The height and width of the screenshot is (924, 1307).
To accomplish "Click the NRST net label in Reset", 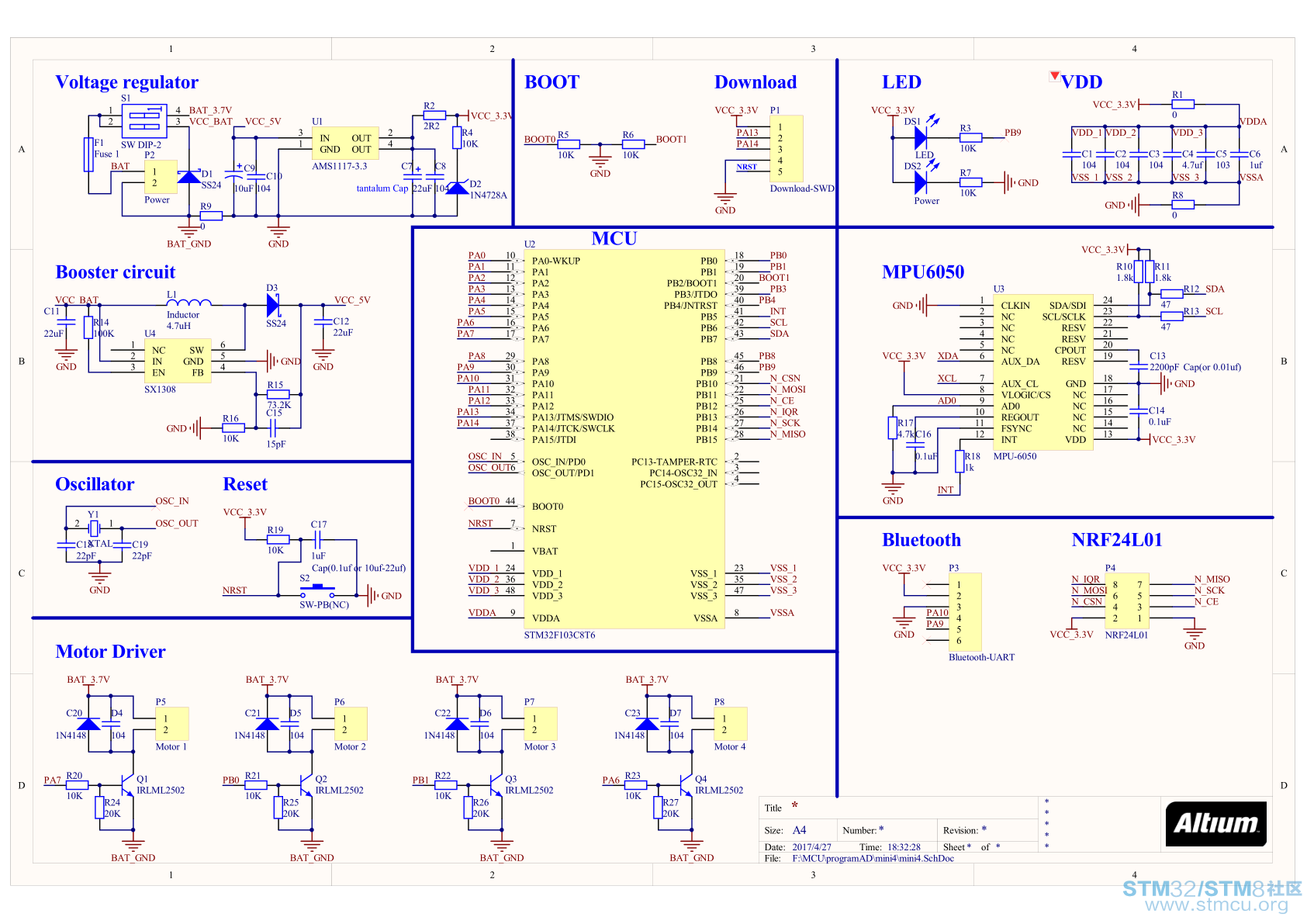I will pos(234,590).
